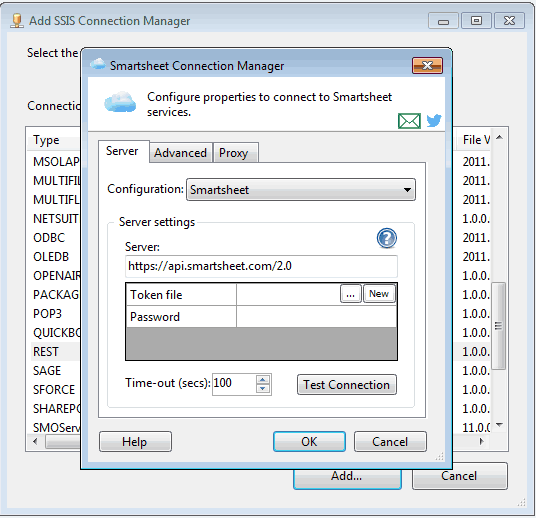
Task: Select the SAGE row in the connection type list
Action: pos(56,371)
